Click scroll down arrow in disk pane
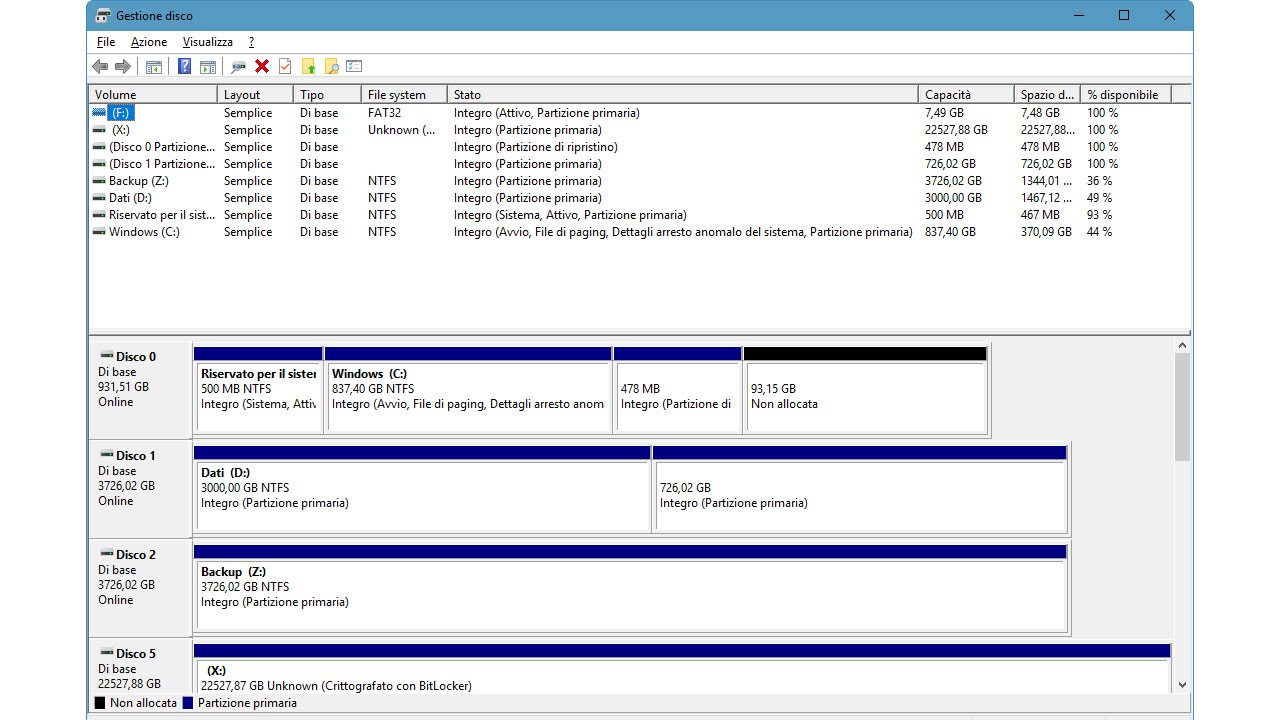Screen dimensions: 1280x720 [1182, 685]
